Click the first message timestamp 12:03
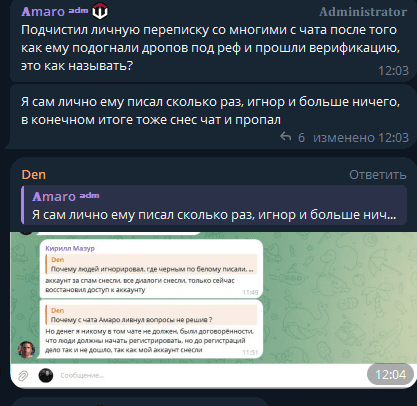 393,71
